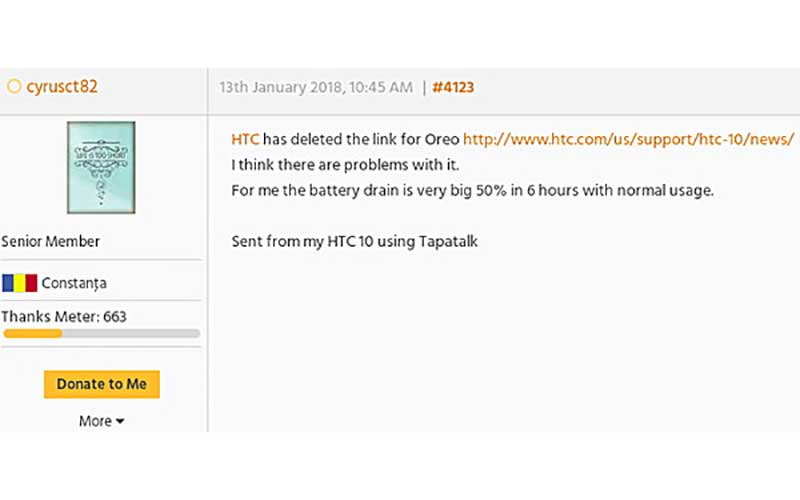Click the down caret next to More
The width and height of the screenshot is (800, 500).
coord(120,422)
